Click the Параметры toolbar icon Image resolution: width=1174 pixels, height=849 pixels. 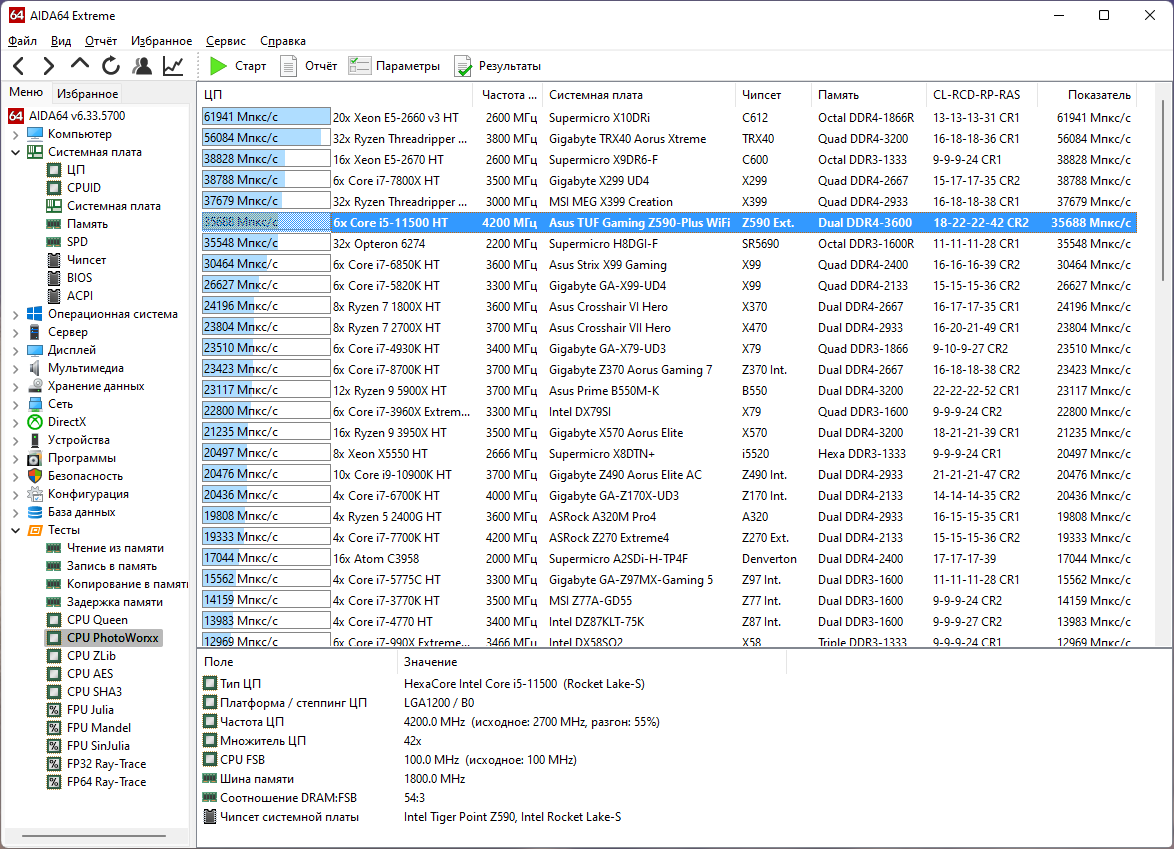[x=359, y=66]
